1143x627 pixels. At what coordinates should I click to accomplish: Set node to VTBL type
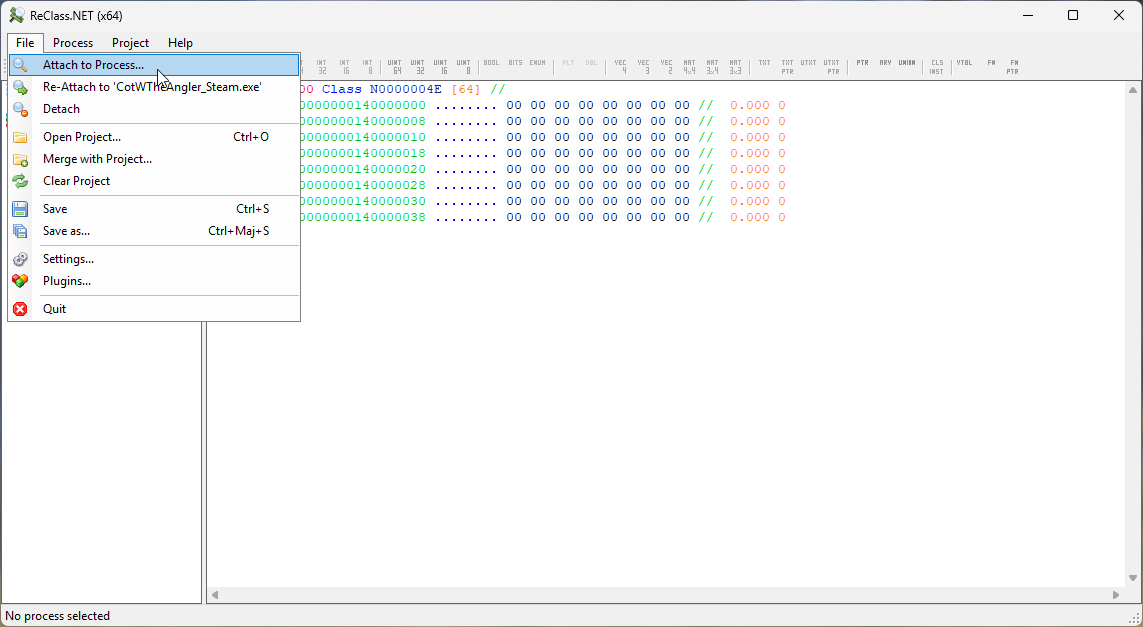click(x=964, y=63)
